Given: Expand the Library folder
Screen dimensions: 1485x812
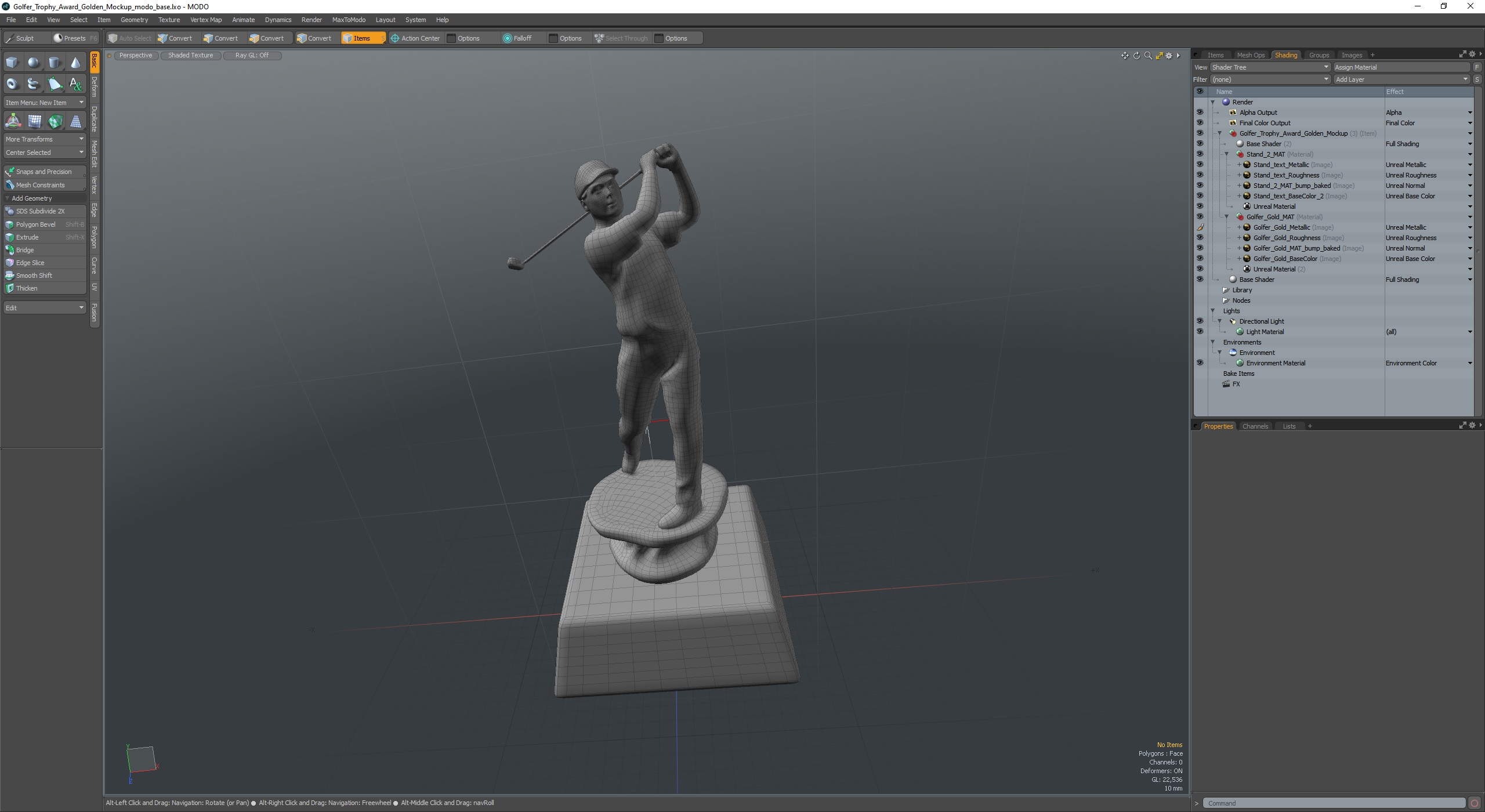Looking at the screenshot, I should pyautogui.click(x=1225, y=290).
